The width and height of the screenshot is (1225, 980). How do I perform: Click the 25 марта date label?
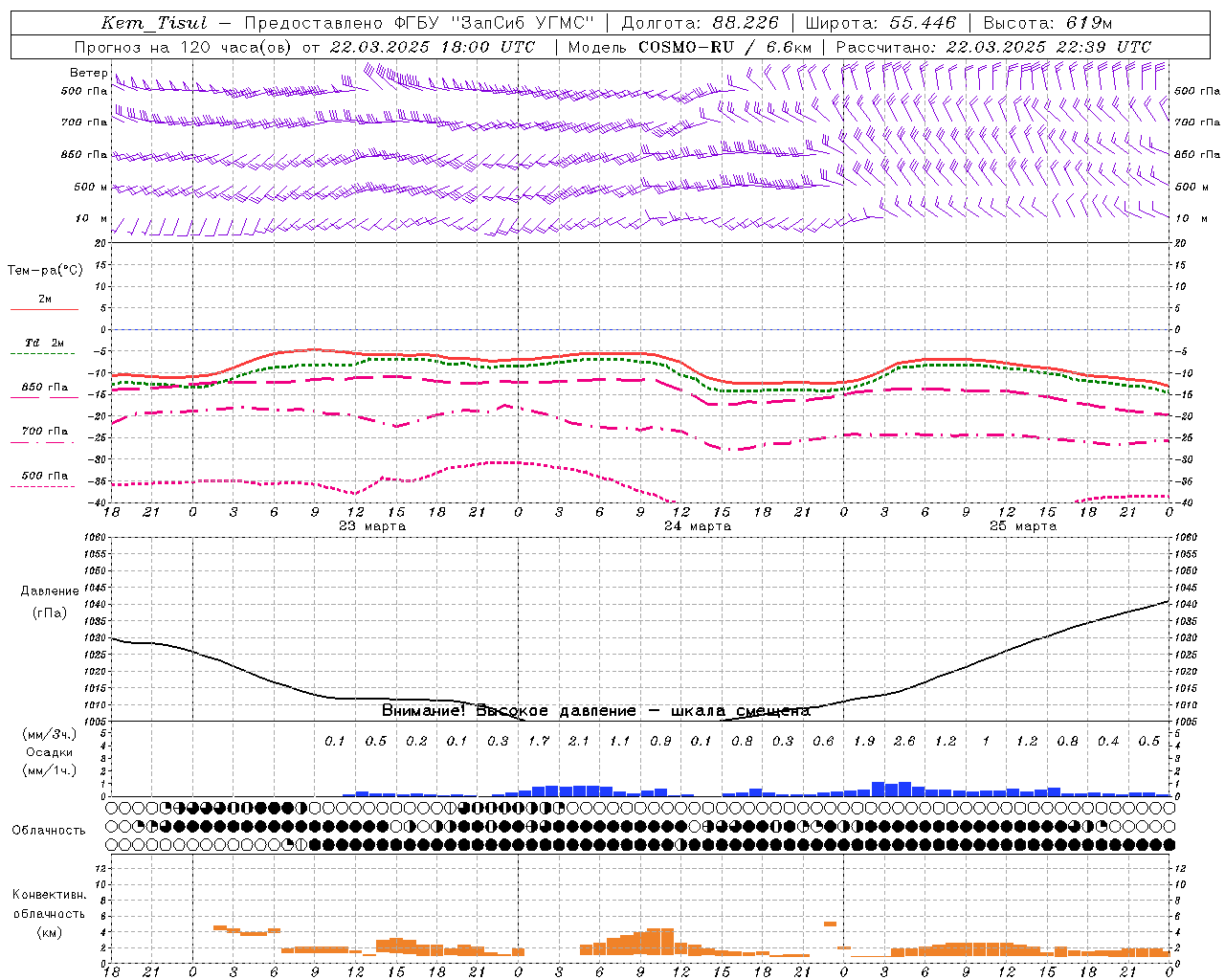[x=1023, y=526]
